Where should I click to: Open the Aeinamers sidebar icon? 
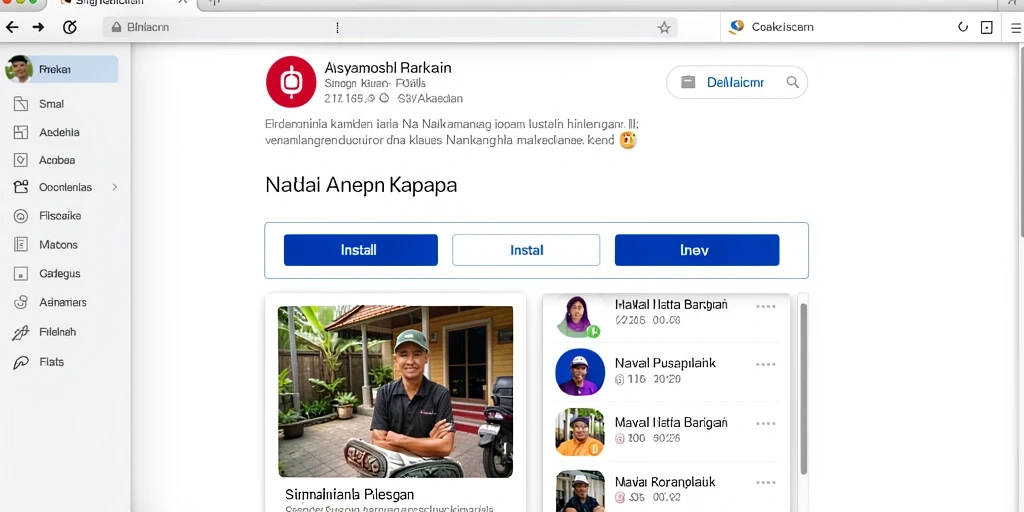click(x=21, y=302)
